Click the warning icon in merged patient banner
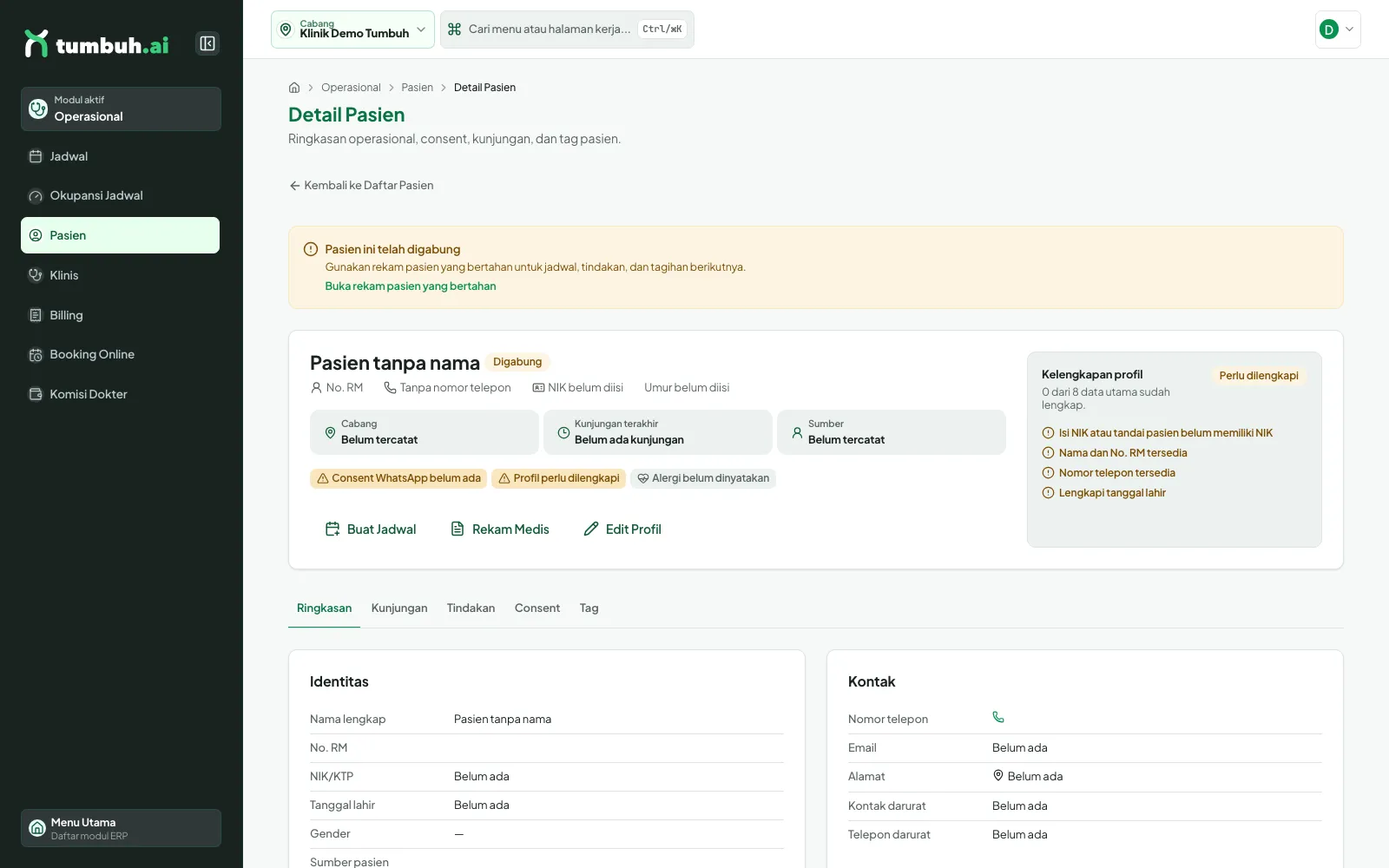Image resolution: width=1389 pixels, height=868 pixels. point(311,249)
